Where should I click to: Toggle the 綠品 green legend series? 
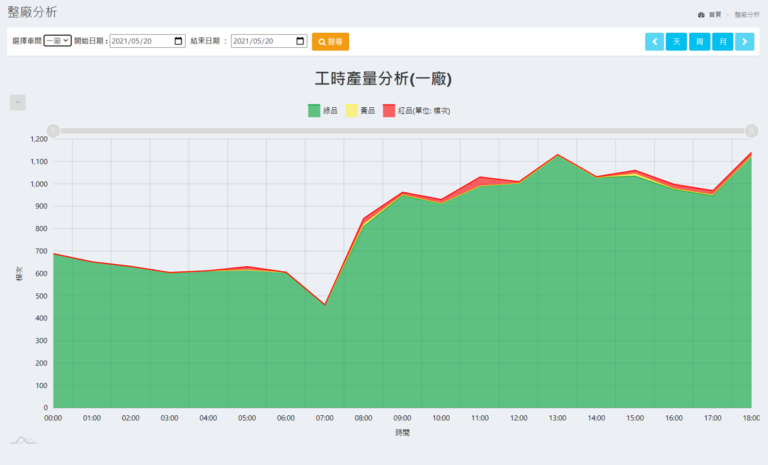pos(323,111)
